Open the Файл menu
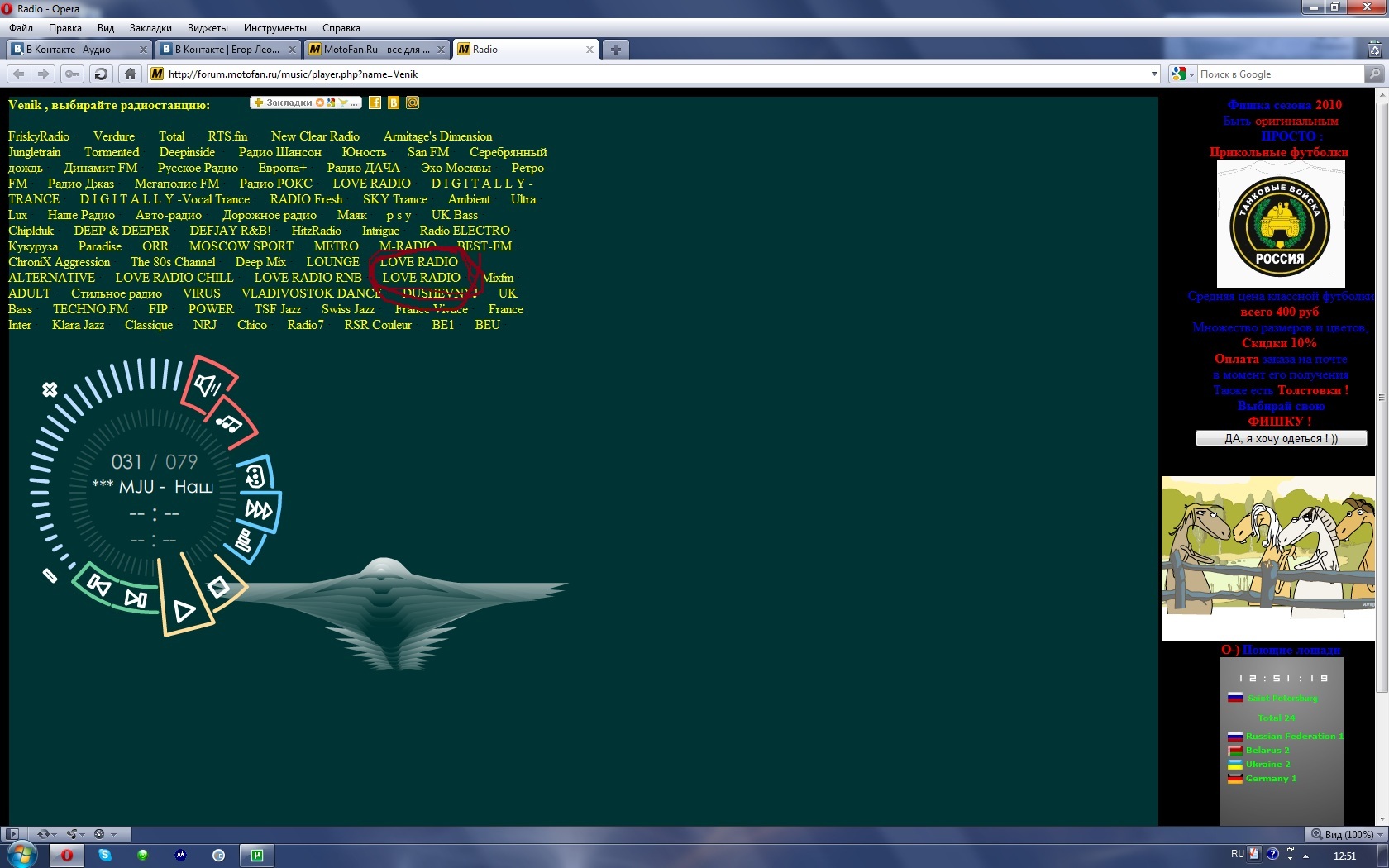The image size is (1389, 868). tap(21, 28)
